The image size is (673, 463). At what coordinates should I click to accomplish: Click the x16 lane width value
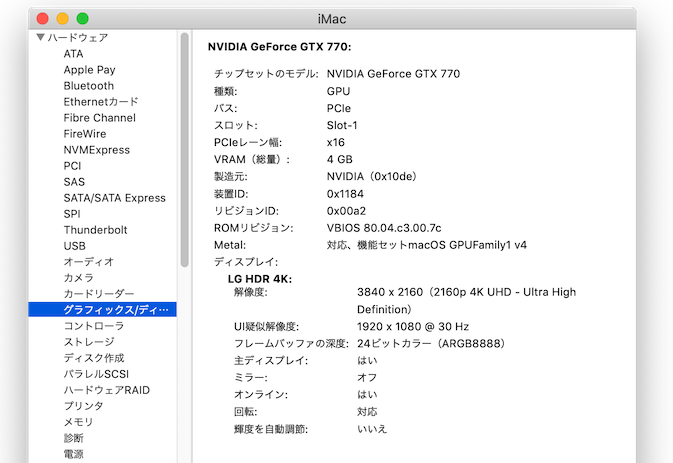336,142
